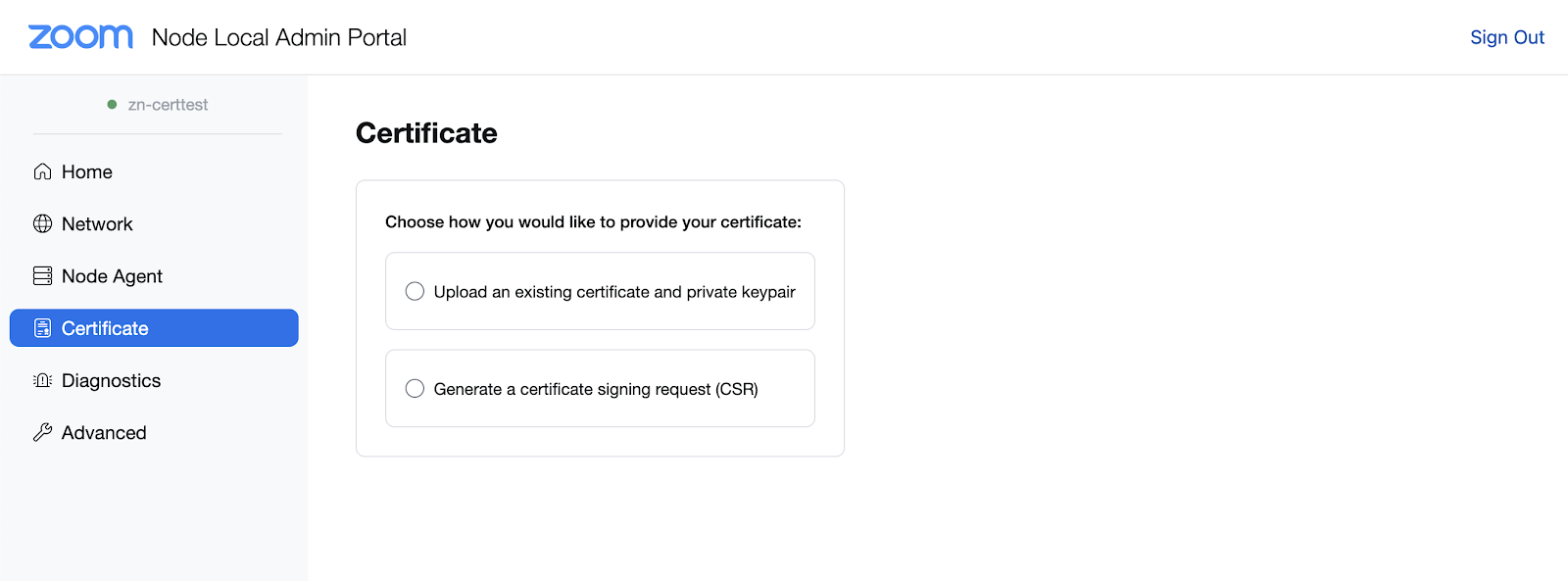Click the wrench icon beside Advanced
Screen dimensions: 1568x581
42,432
